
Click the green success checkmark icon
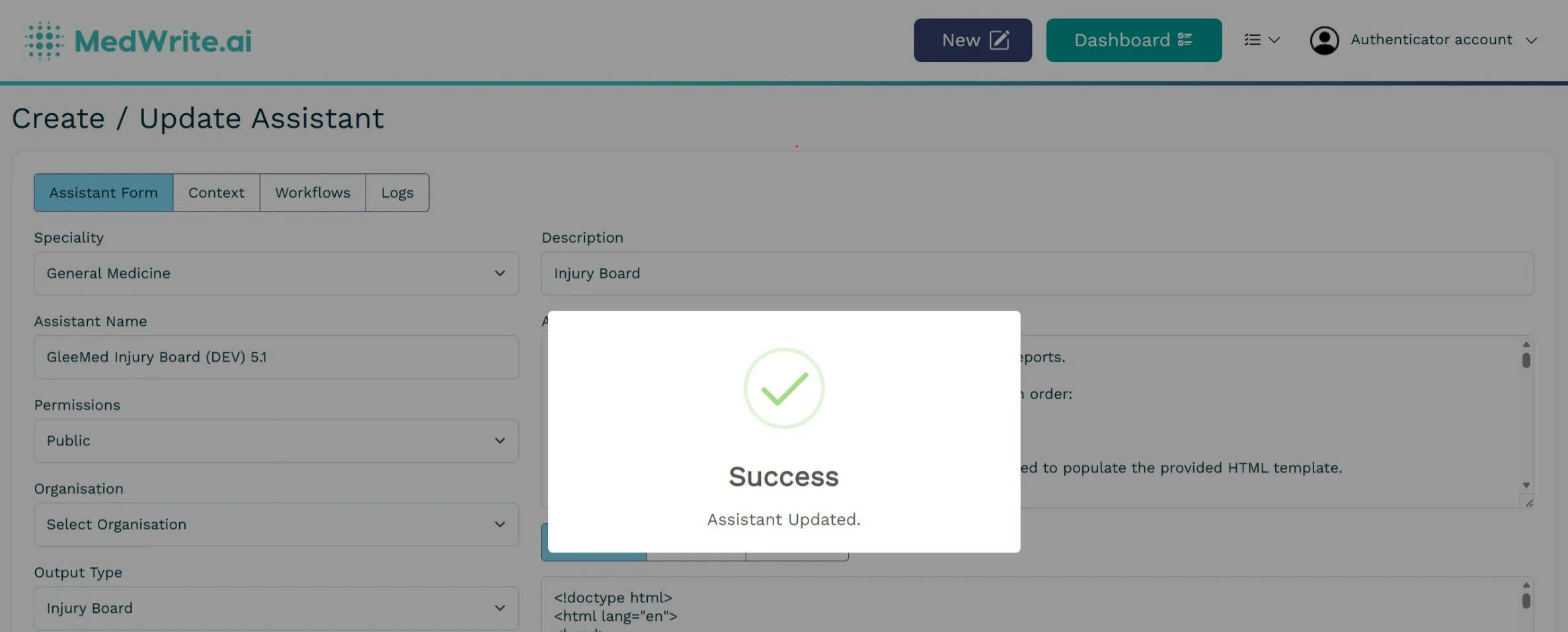tap(783, 388)
